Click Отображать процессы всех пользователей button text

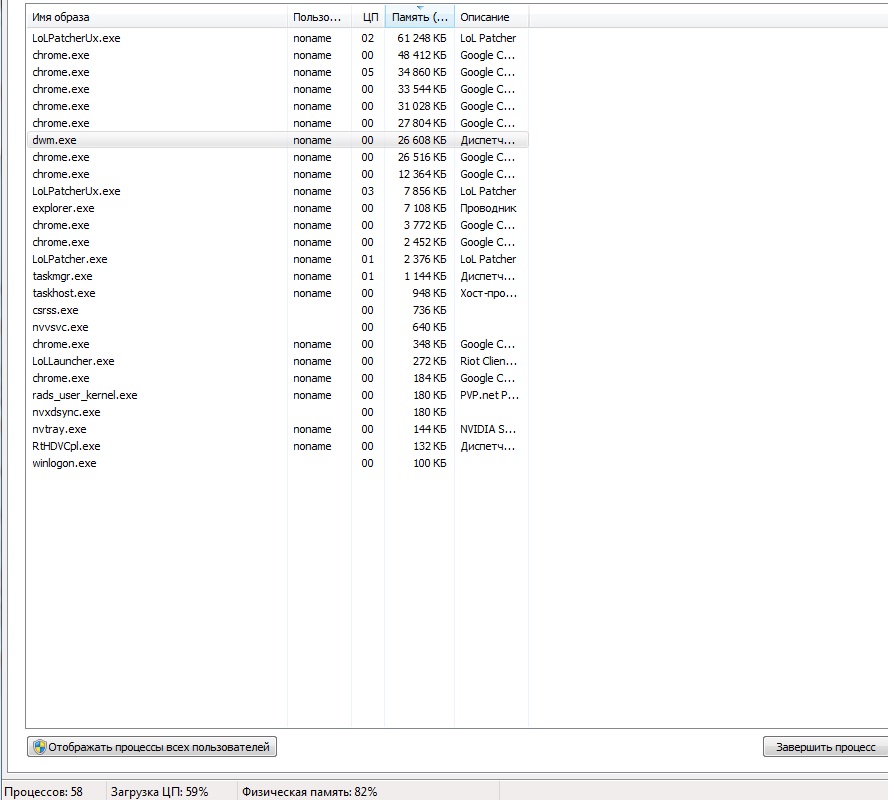(x=159, y=747)
